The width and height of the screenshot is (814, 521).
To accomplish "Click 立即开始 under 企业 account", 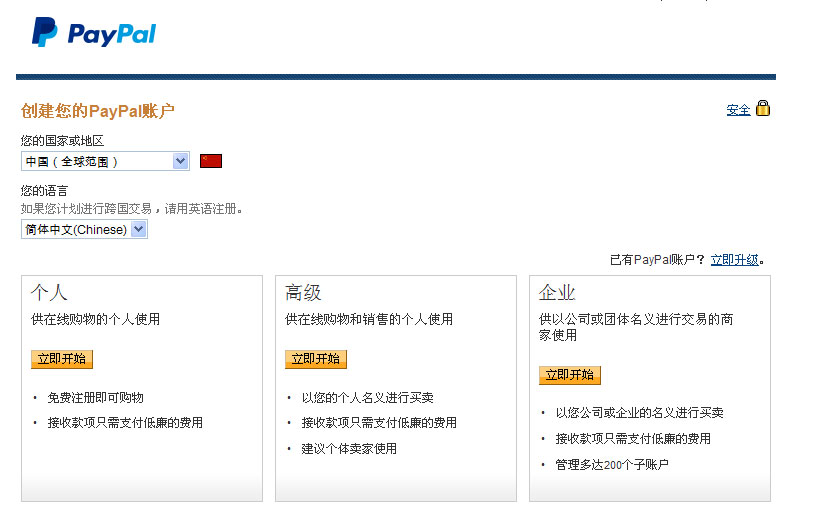I will click(569, 375).
